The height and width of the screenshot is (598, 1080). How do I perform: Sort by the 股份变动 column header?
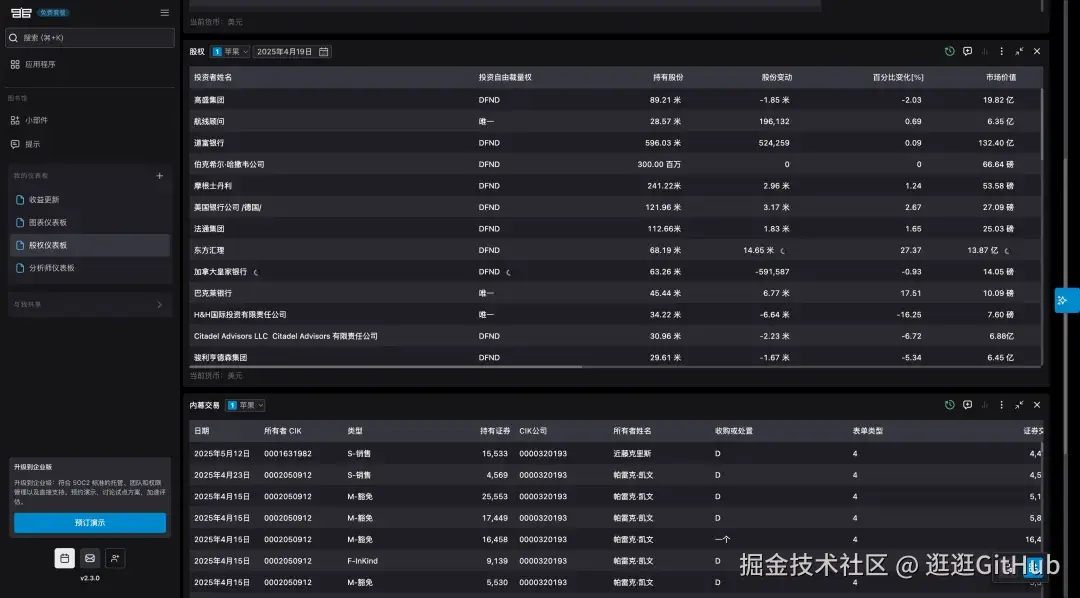click(777, 77)
